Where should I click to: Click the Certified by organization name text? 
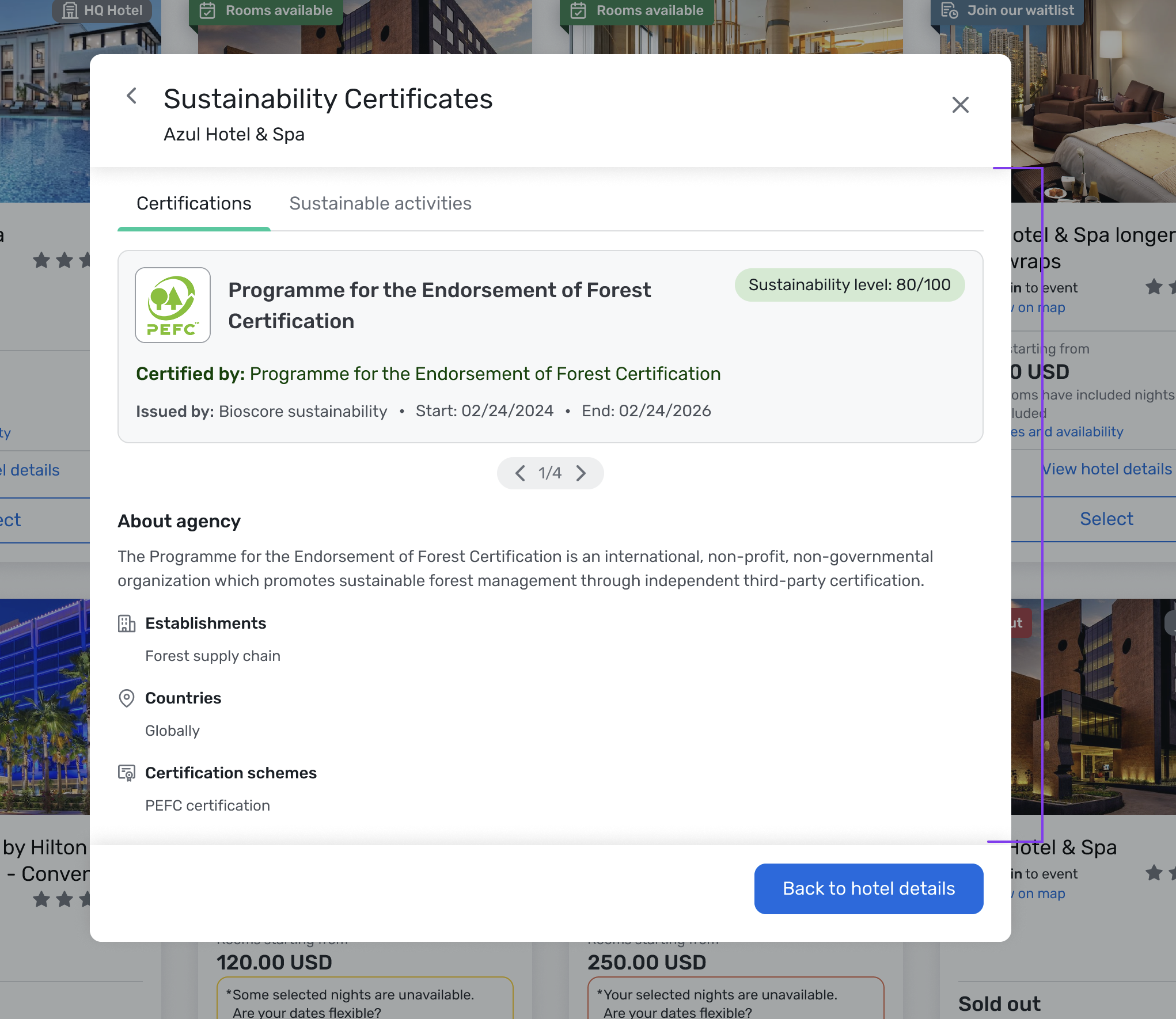click(x=485, y=374)
